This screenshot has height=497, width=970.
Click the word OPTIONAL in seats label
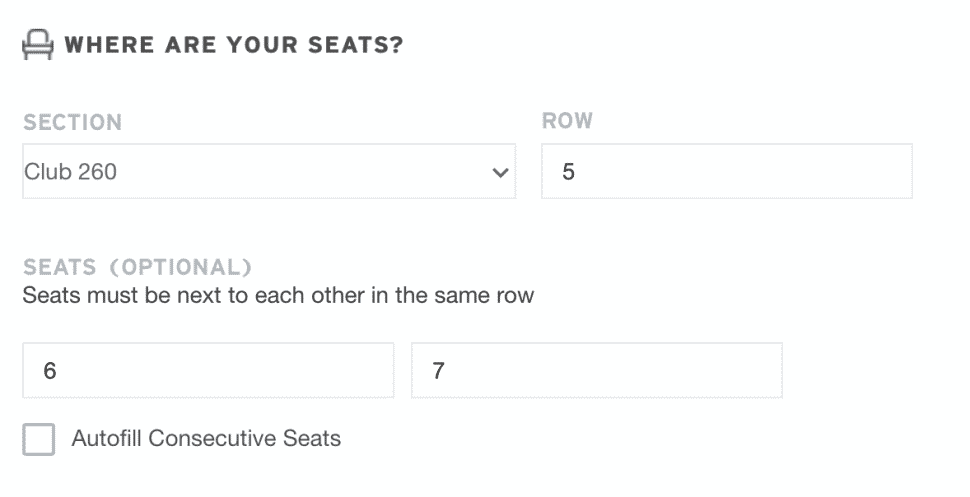[180, 267]
